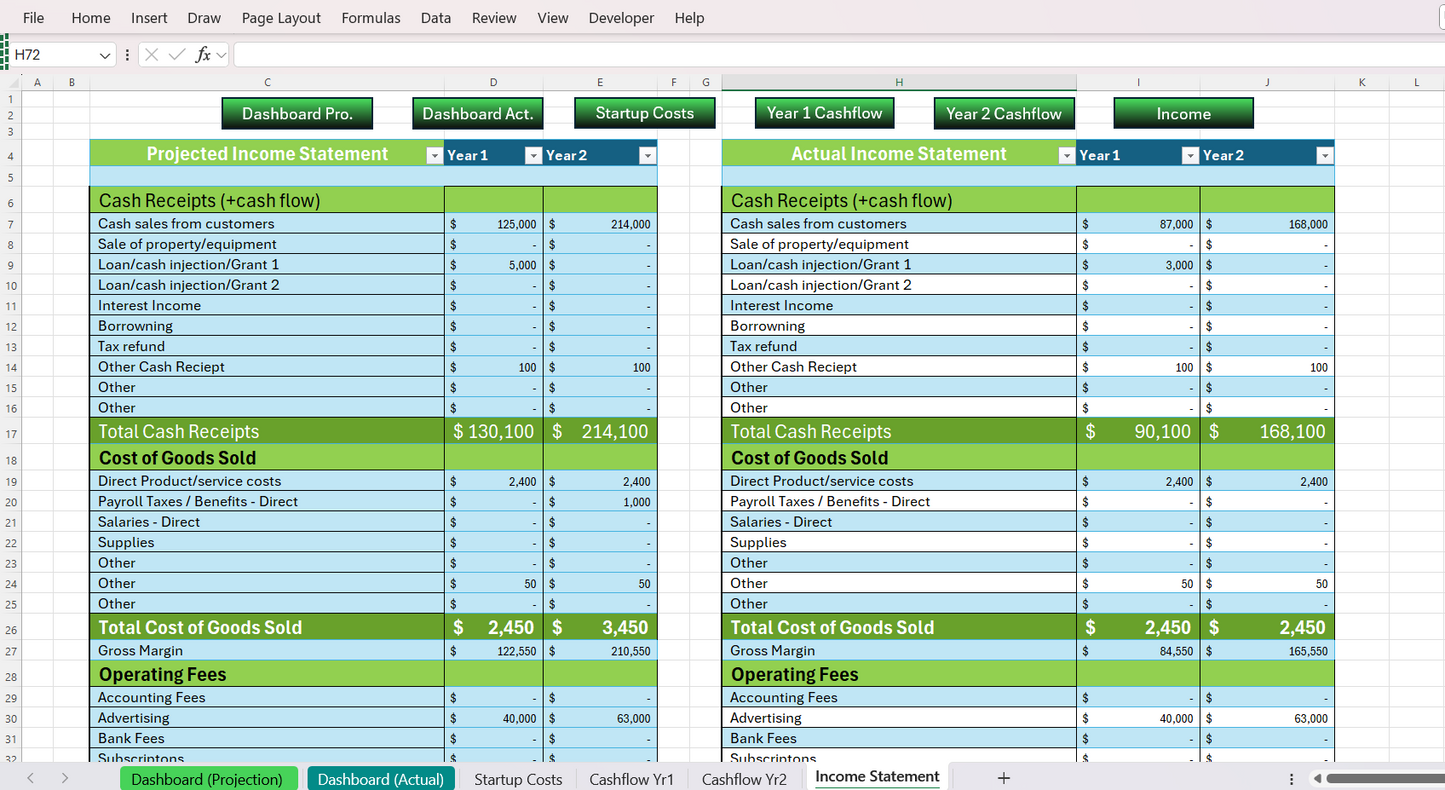Open the Page Layout ribbon tab
This screenshot has height=790, width=1445.
[x=281, y=18]
